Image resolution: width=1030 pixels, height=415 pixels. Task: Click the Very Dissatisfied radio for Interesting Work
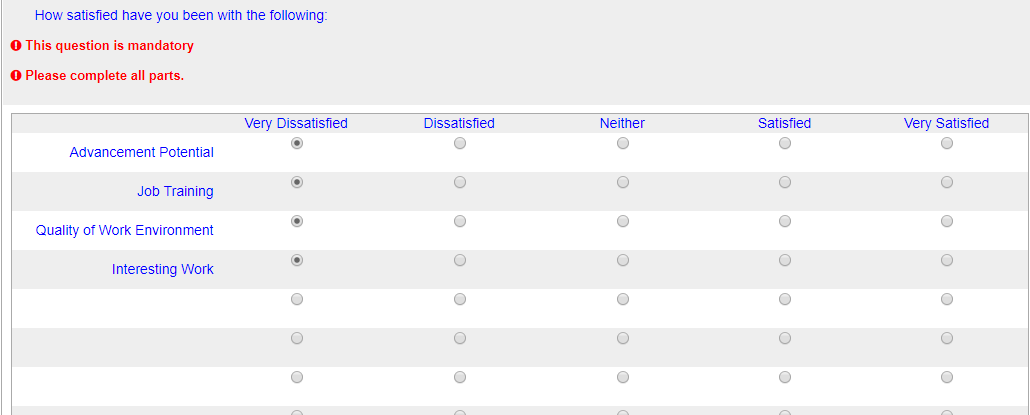296,260
